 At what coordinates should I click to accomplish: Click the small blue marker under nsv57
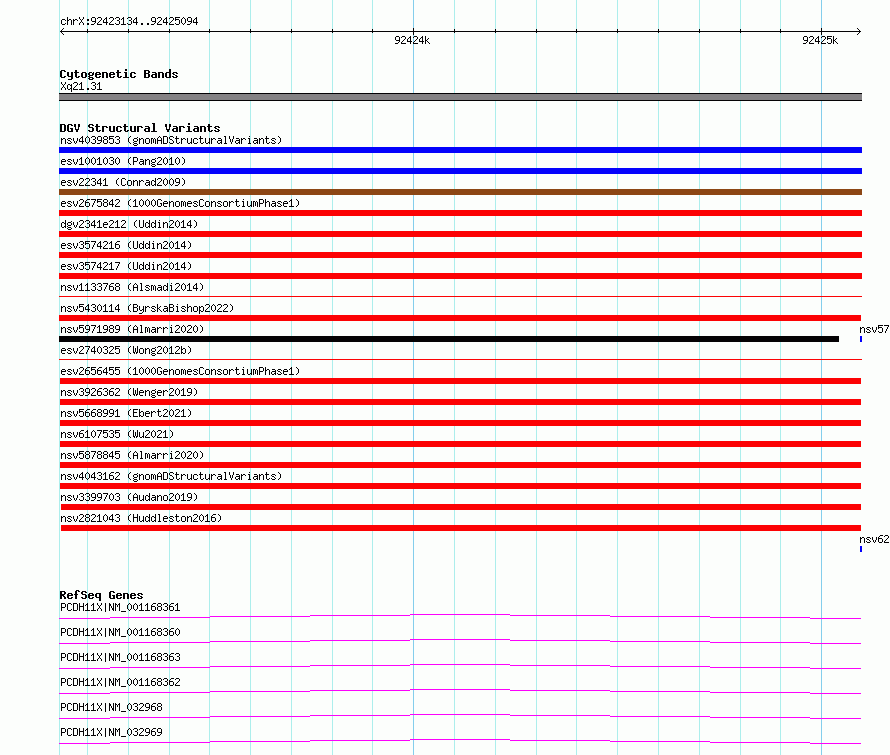861,339
